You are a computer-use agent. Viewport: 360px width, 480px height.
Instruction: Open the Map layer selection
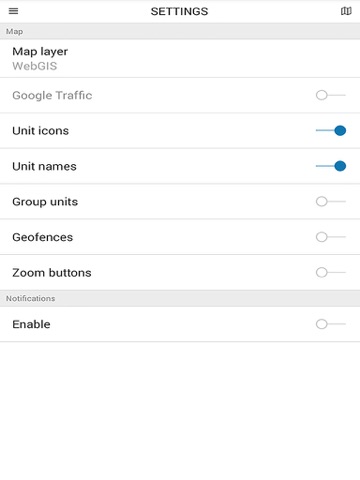pos(180,58)
